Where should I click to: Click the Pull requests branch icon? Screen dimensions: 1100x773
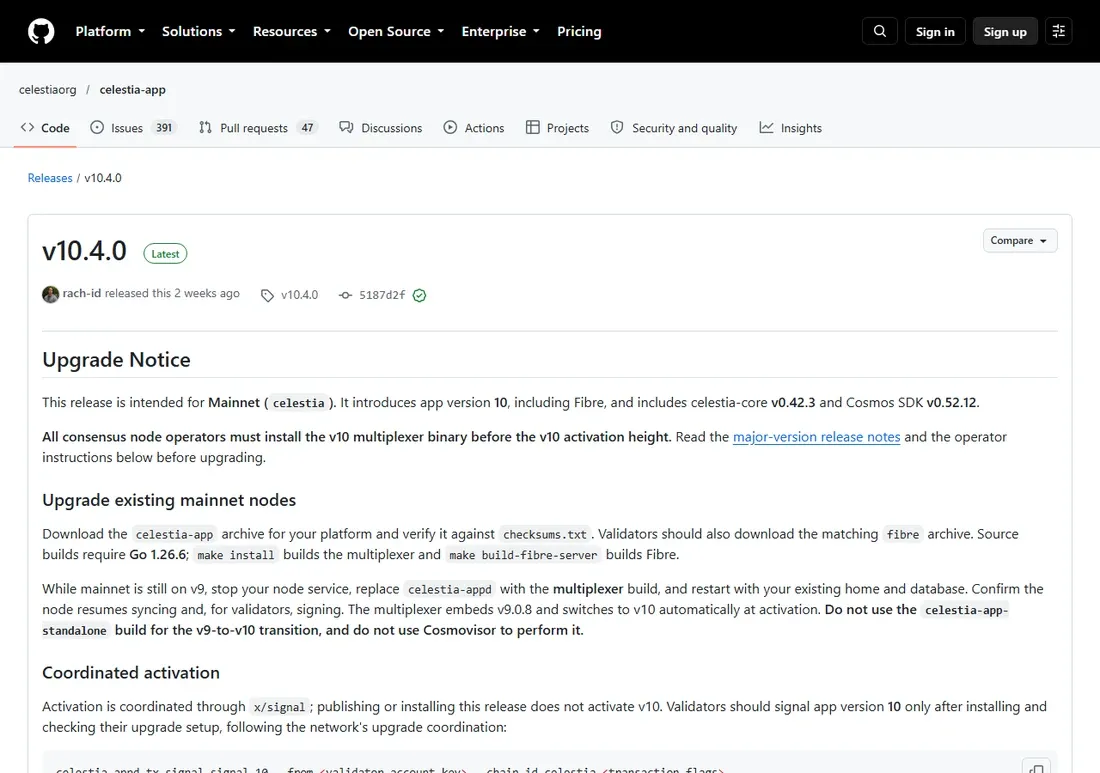pyautogui.click(x=205, y=128)
